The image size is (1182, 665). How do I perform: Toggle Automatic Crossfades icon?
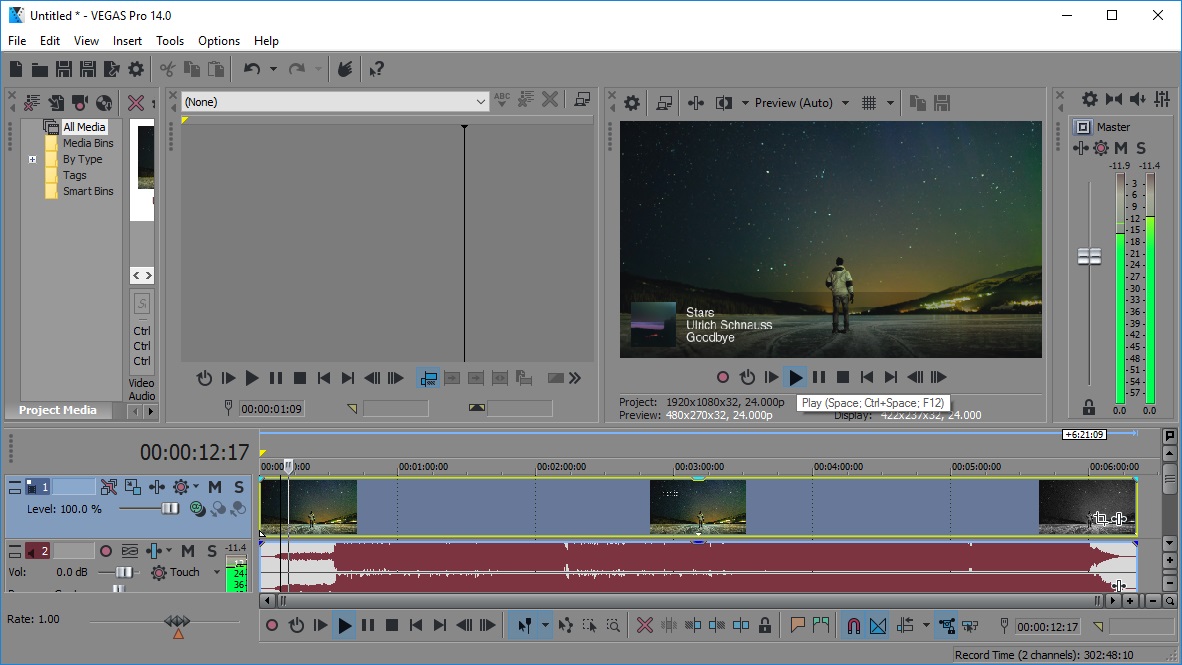(x=877, y=626)
